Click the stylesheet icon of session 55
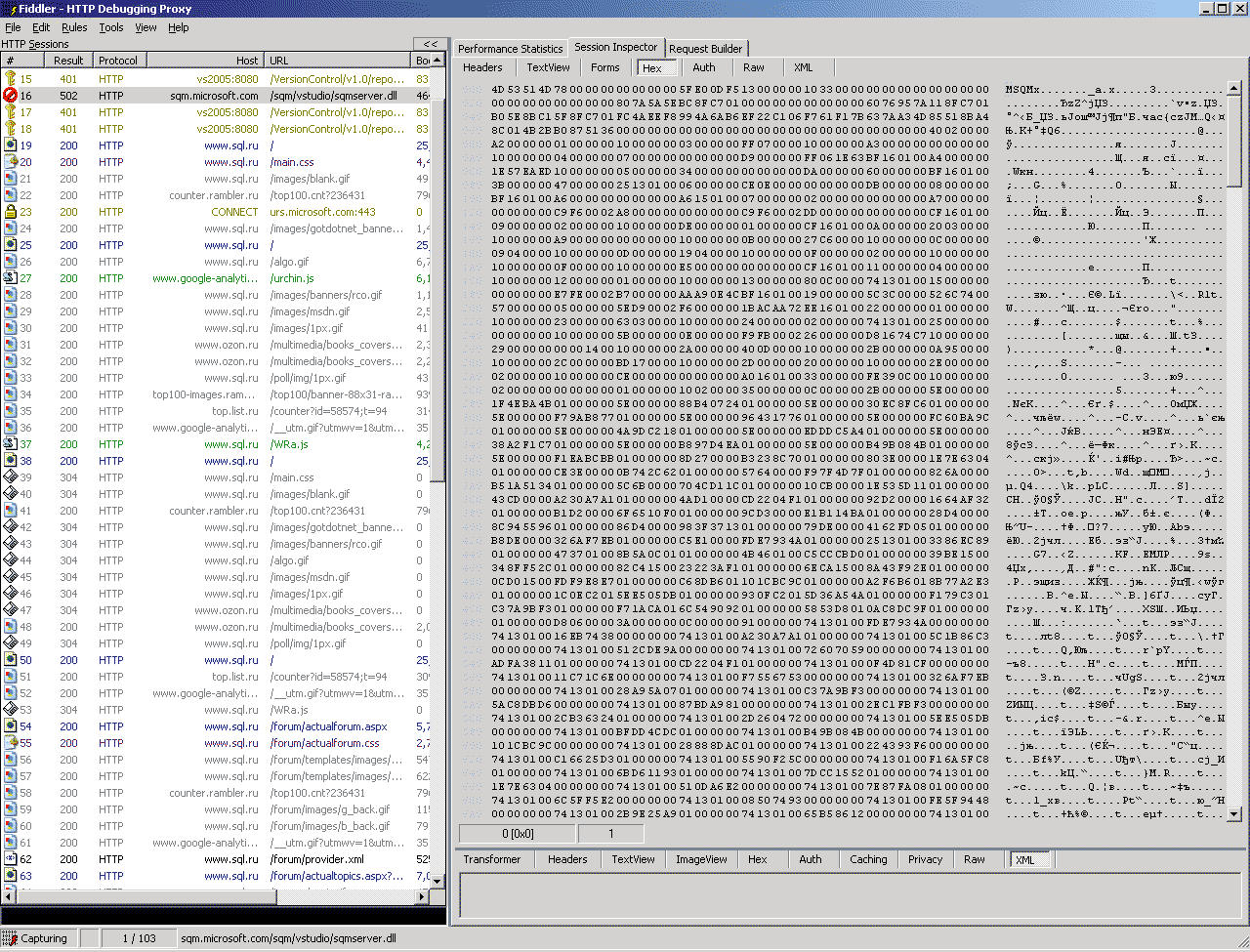 [x=11, y=743]
